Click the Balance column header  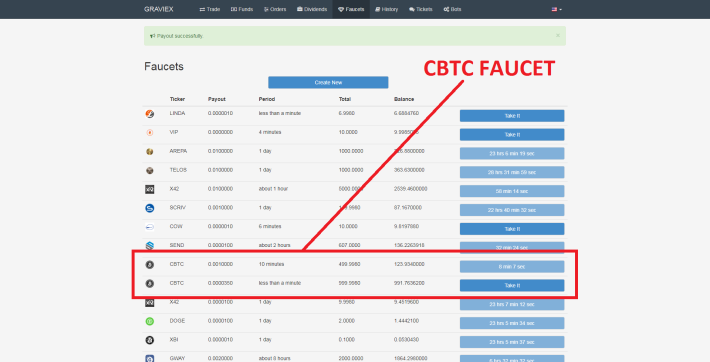(404, 99)
